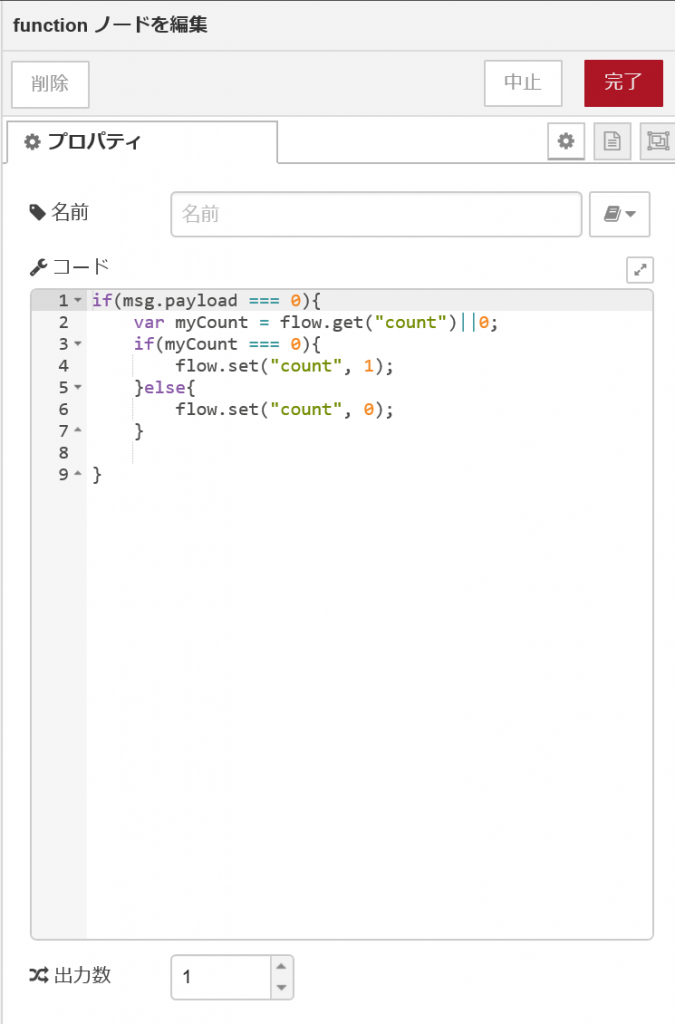
Task: Decrease the 出力数 outputs value
Action: point(282,987)
